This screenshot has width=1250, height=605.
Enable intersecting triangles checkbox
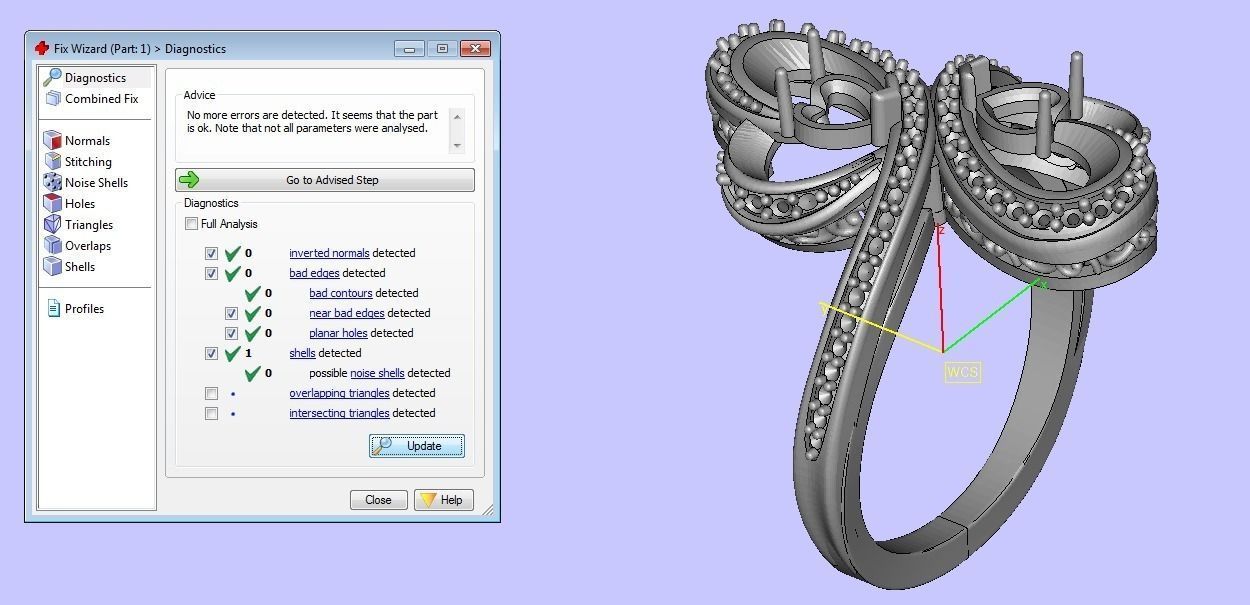click(x=211, y=413)
